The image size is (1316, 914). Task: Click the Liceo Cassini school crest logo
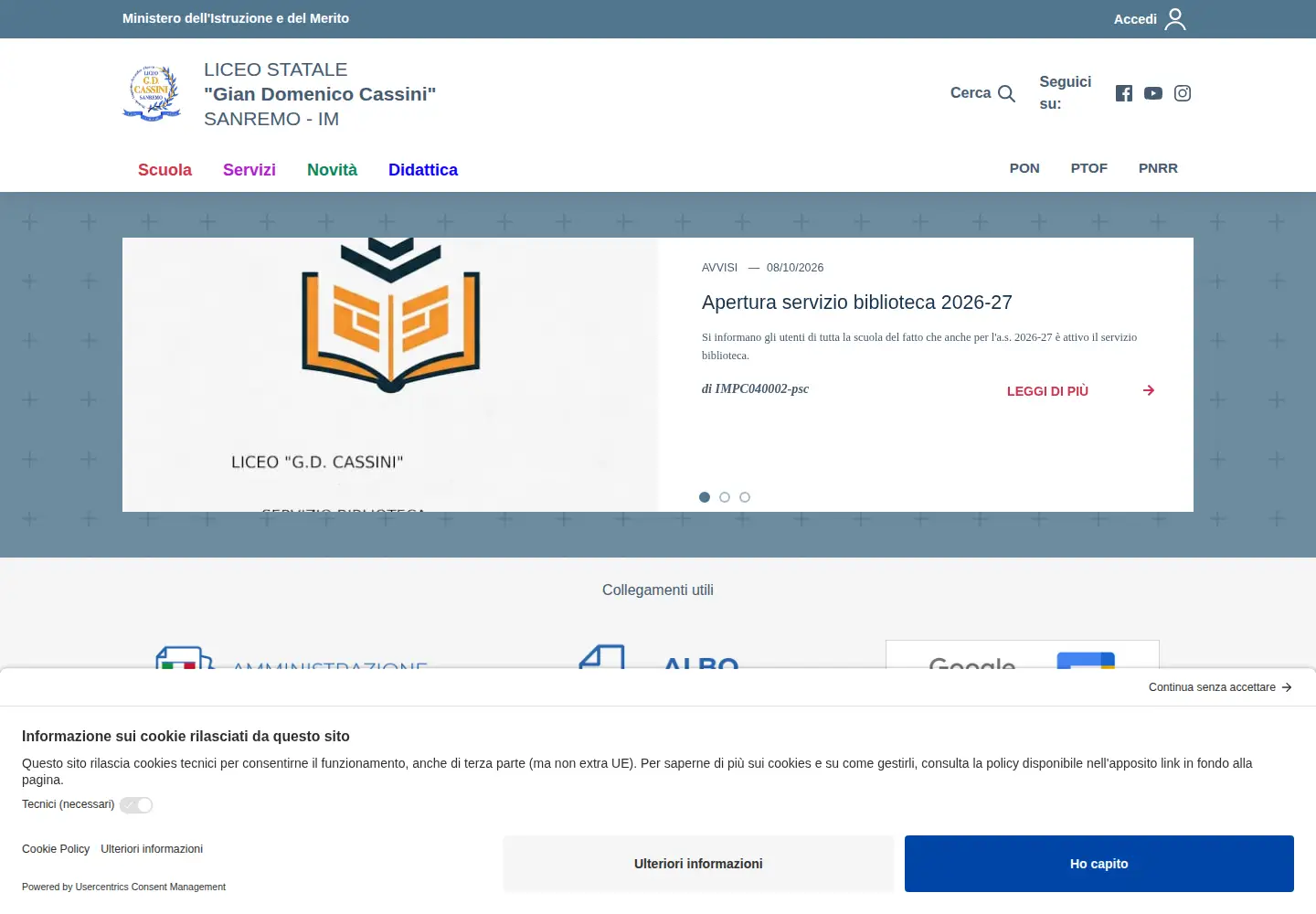pyautogui.click(x=152, y=93)
